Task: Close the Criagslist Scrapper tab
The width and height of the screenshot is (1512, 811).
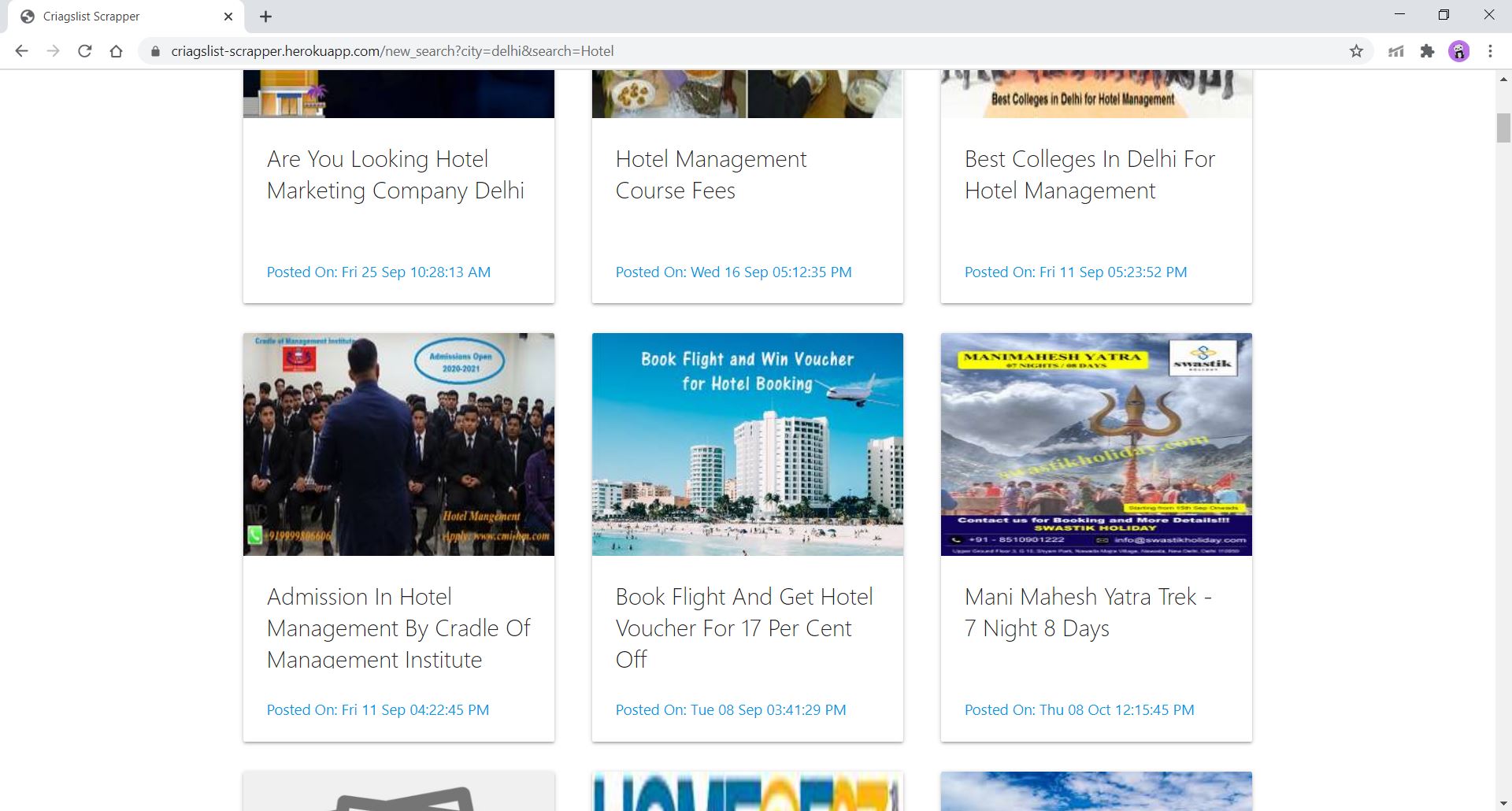Action: click(228, 17)
